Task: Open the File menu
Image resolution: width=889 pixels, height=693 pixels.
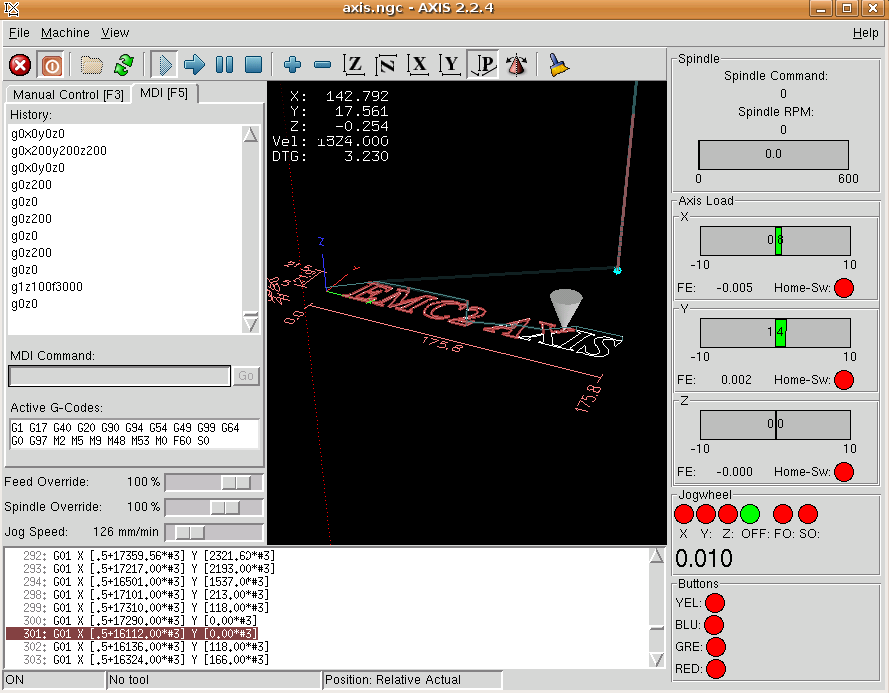Action: coord(19,33)
